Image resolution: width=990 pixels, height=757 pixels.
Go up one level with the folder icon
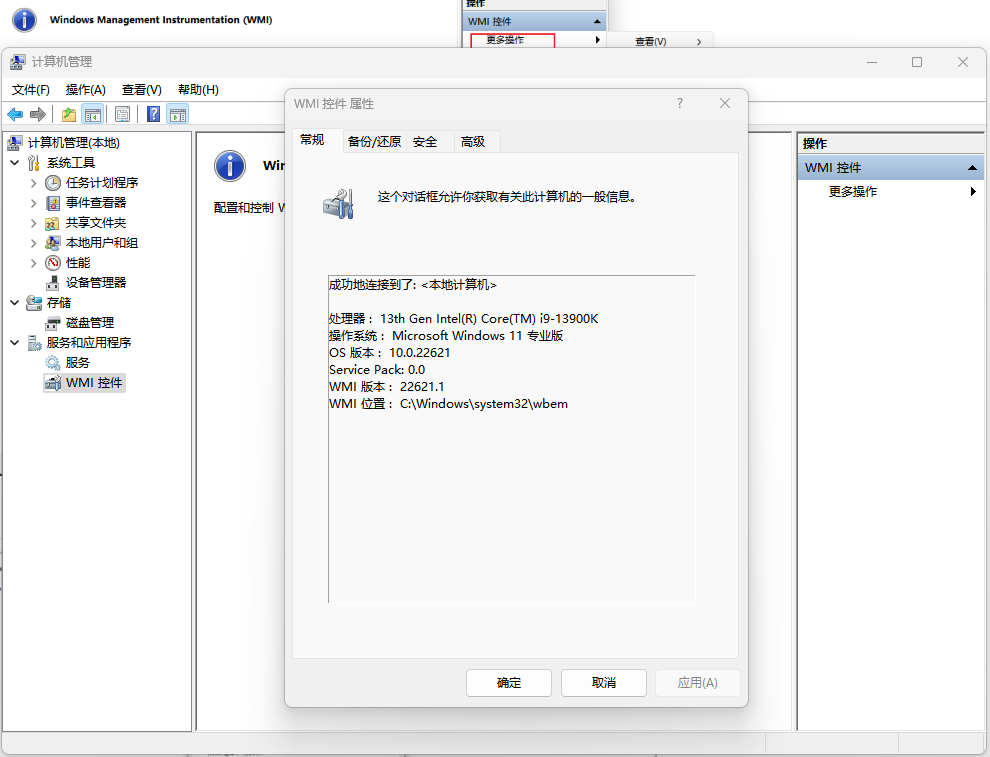[x=69, y=114]
